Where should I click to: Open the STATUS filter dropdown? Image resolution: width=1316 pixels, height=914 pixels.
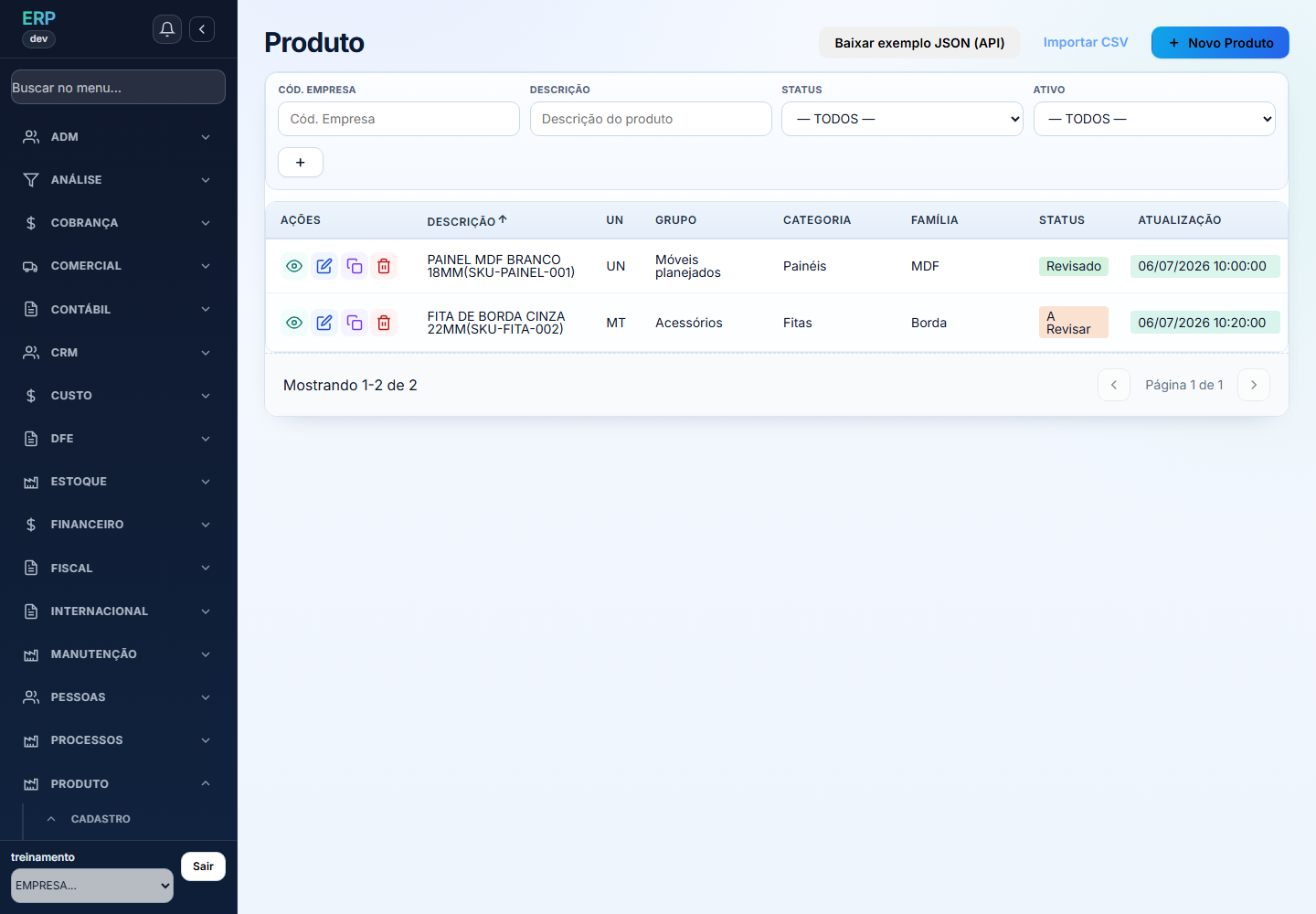(x=902, y=119)
